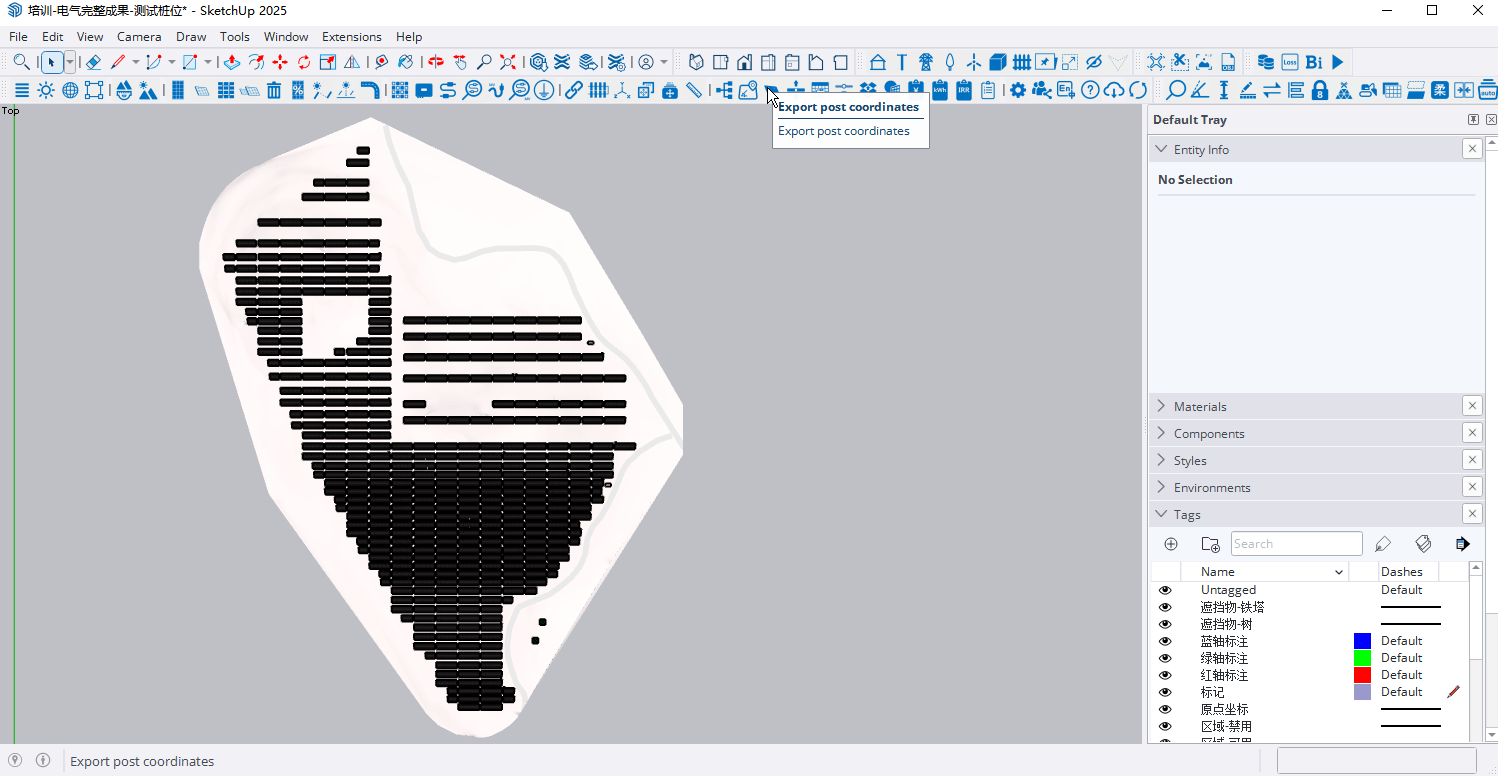
Task: Open the user account dropdown arrow
Action: pos(663,62)
